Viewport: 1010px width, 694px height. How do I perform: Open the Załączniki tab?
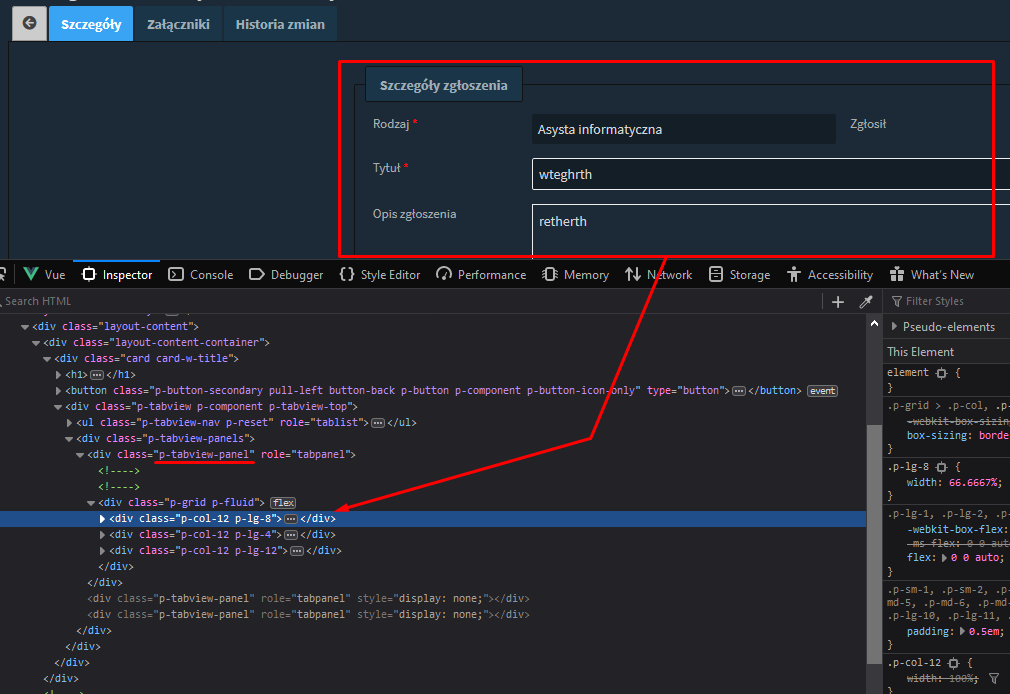tap(178, 24)
